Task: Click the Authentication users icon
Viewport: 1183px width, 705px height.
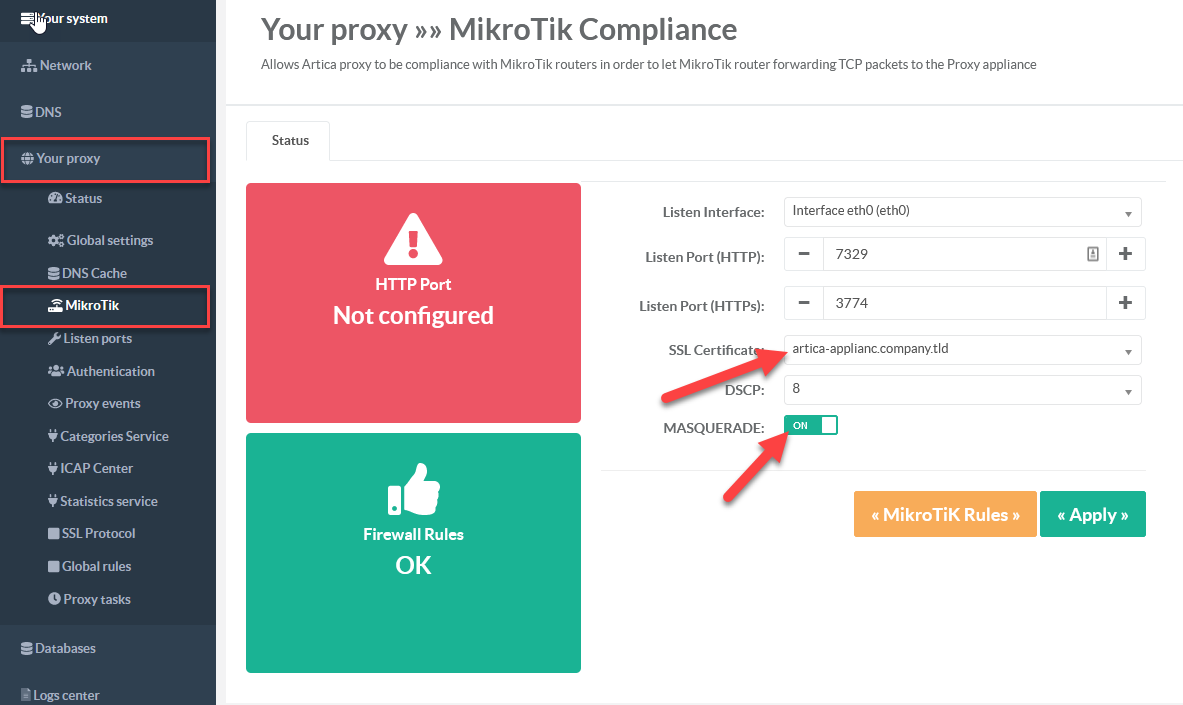Action: tap(56, 371)
